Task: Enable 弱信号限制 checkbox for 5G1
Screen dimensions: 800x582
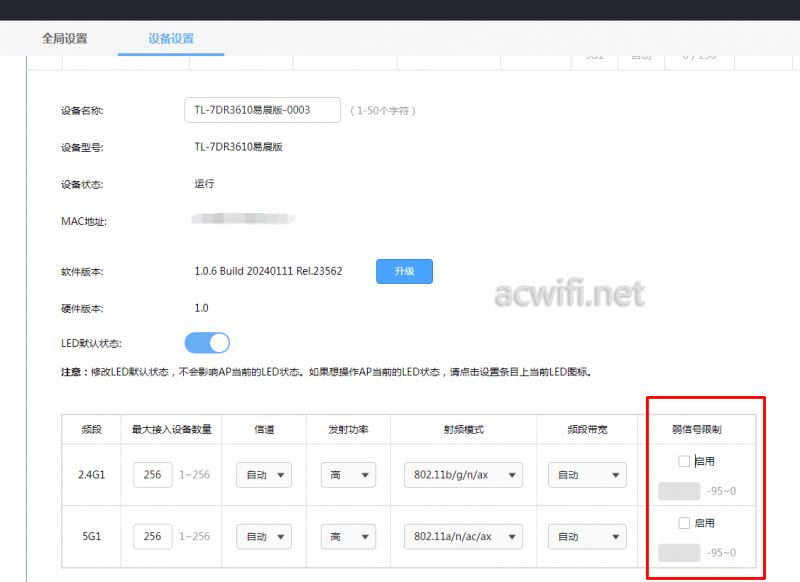Action: coord(684,523)
